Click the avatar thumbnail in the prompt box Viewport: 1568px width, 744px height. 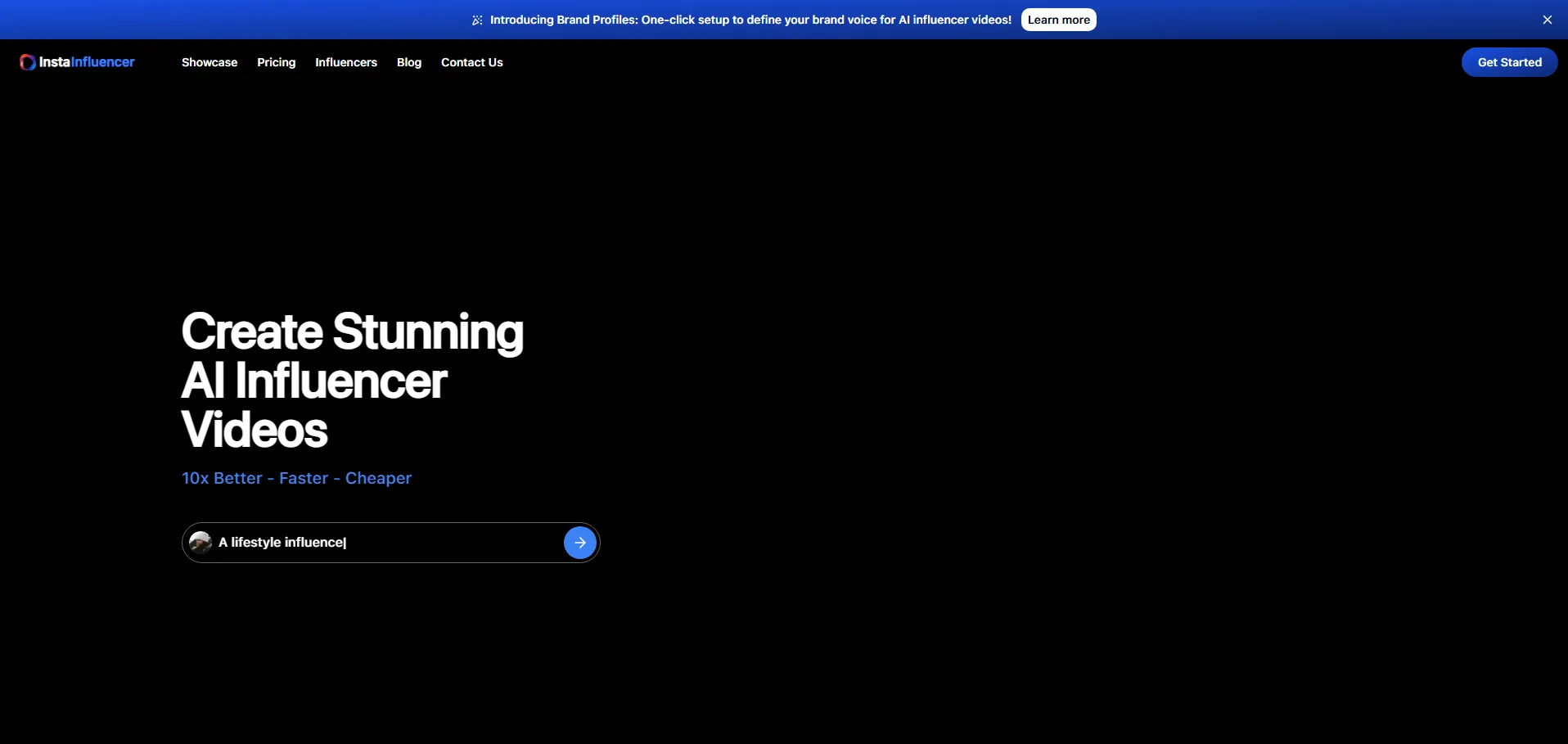tap(201, 543)
